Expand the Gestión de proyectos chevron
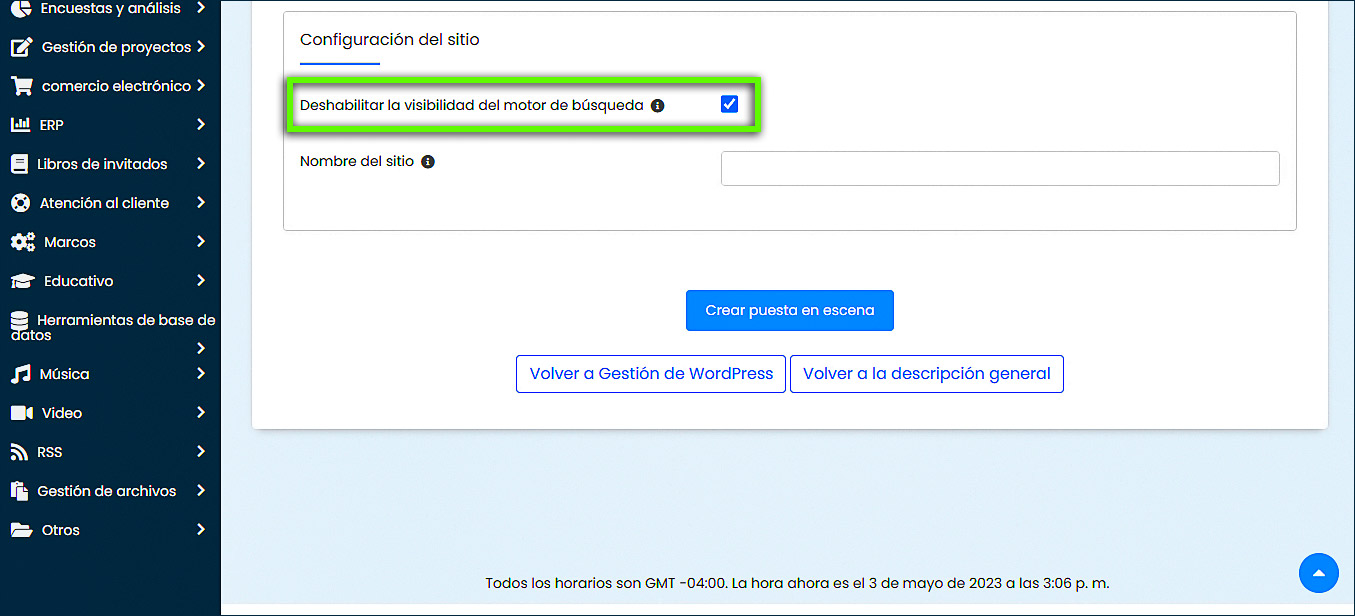 click(x=201, y=47)
